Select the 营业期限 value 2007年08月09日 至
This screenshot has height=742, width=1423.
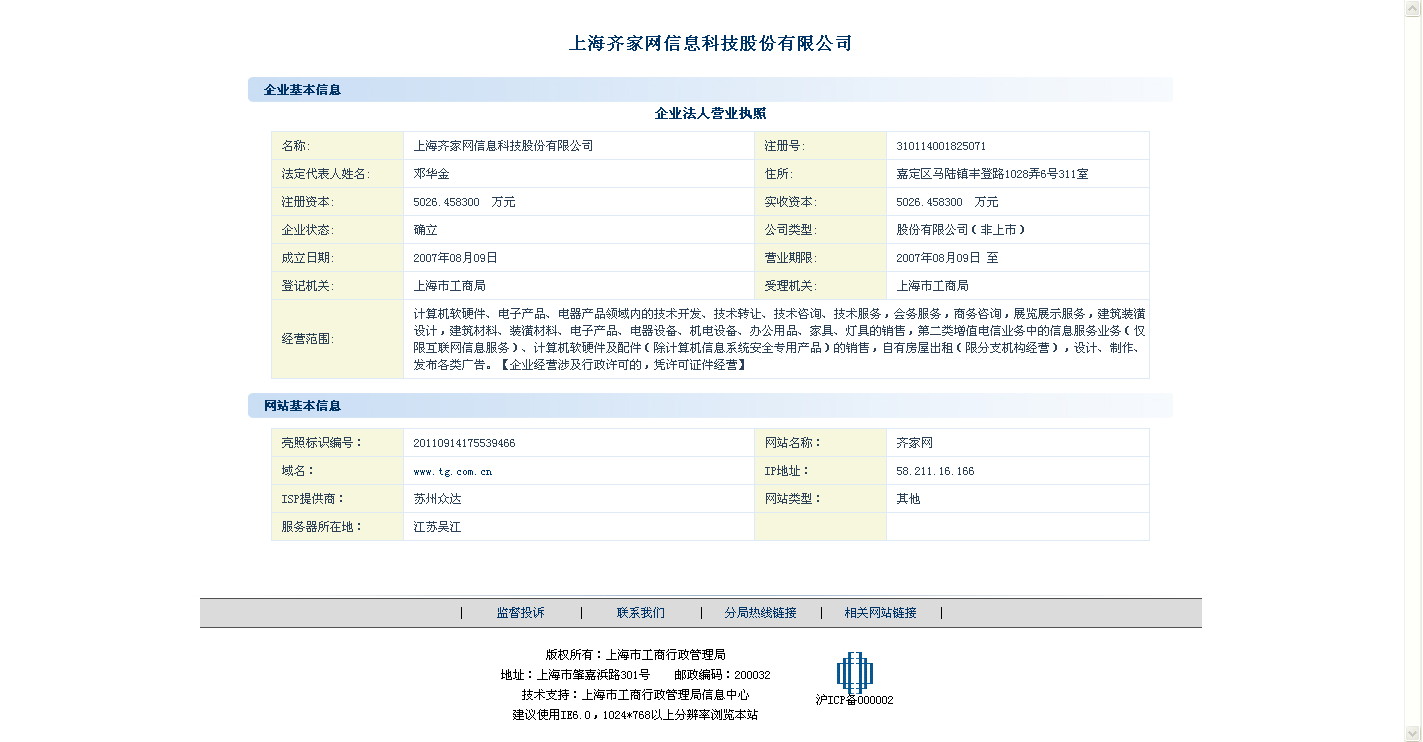948,258
